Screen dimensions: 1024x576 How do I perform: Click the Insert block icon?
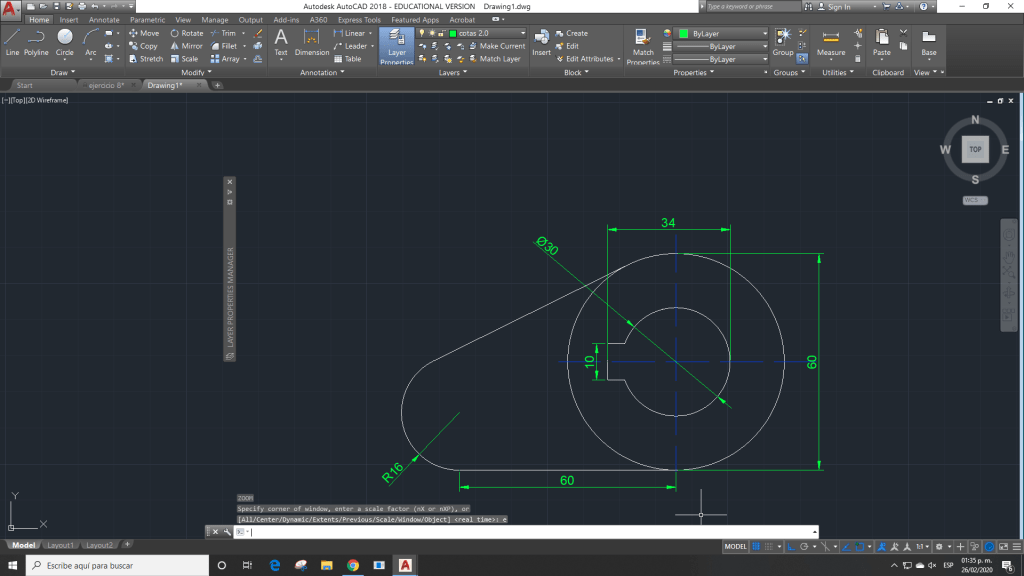(x=541, y=40)
